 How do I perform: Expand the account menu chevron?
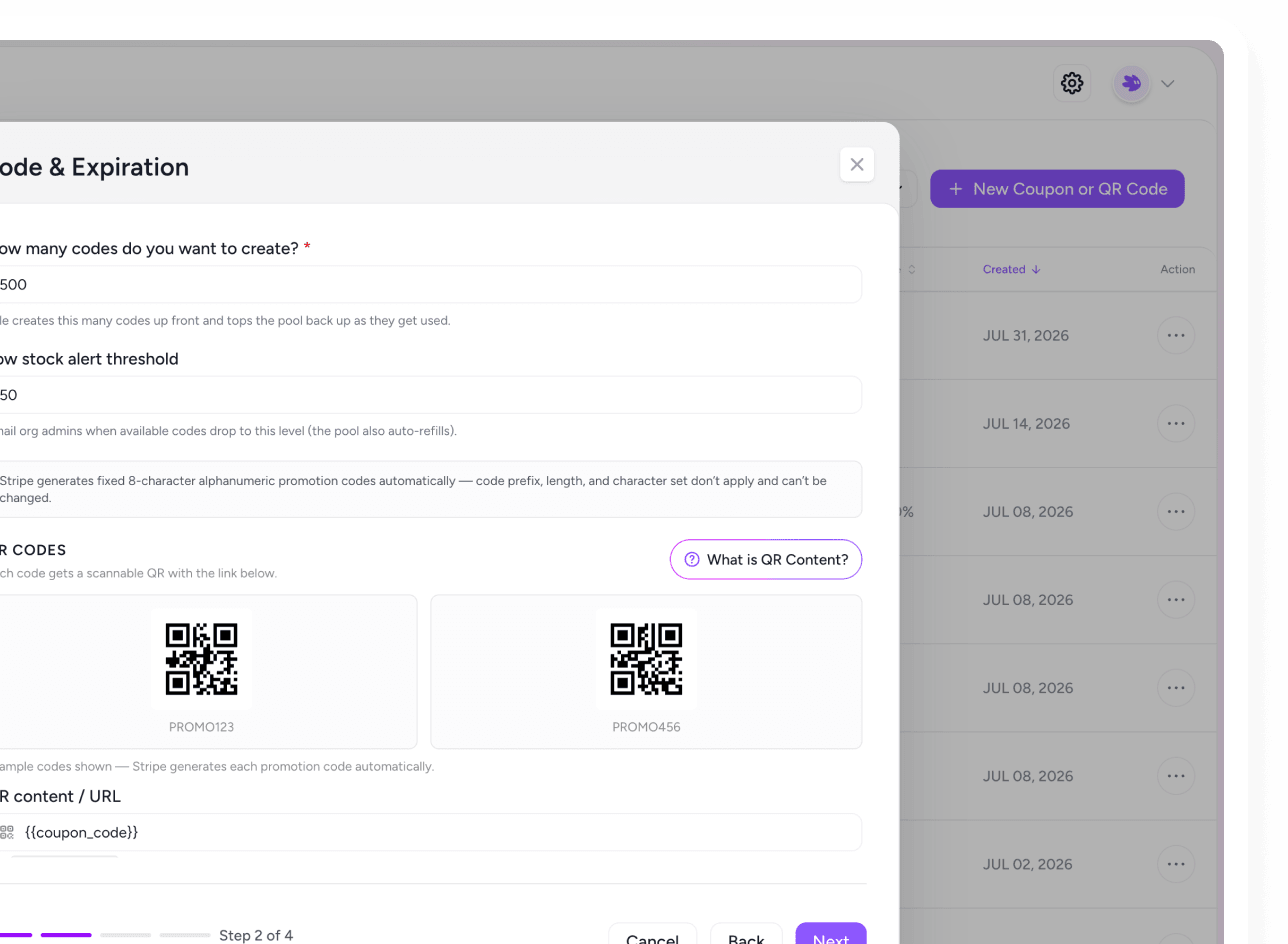(x=1167, y=84)
